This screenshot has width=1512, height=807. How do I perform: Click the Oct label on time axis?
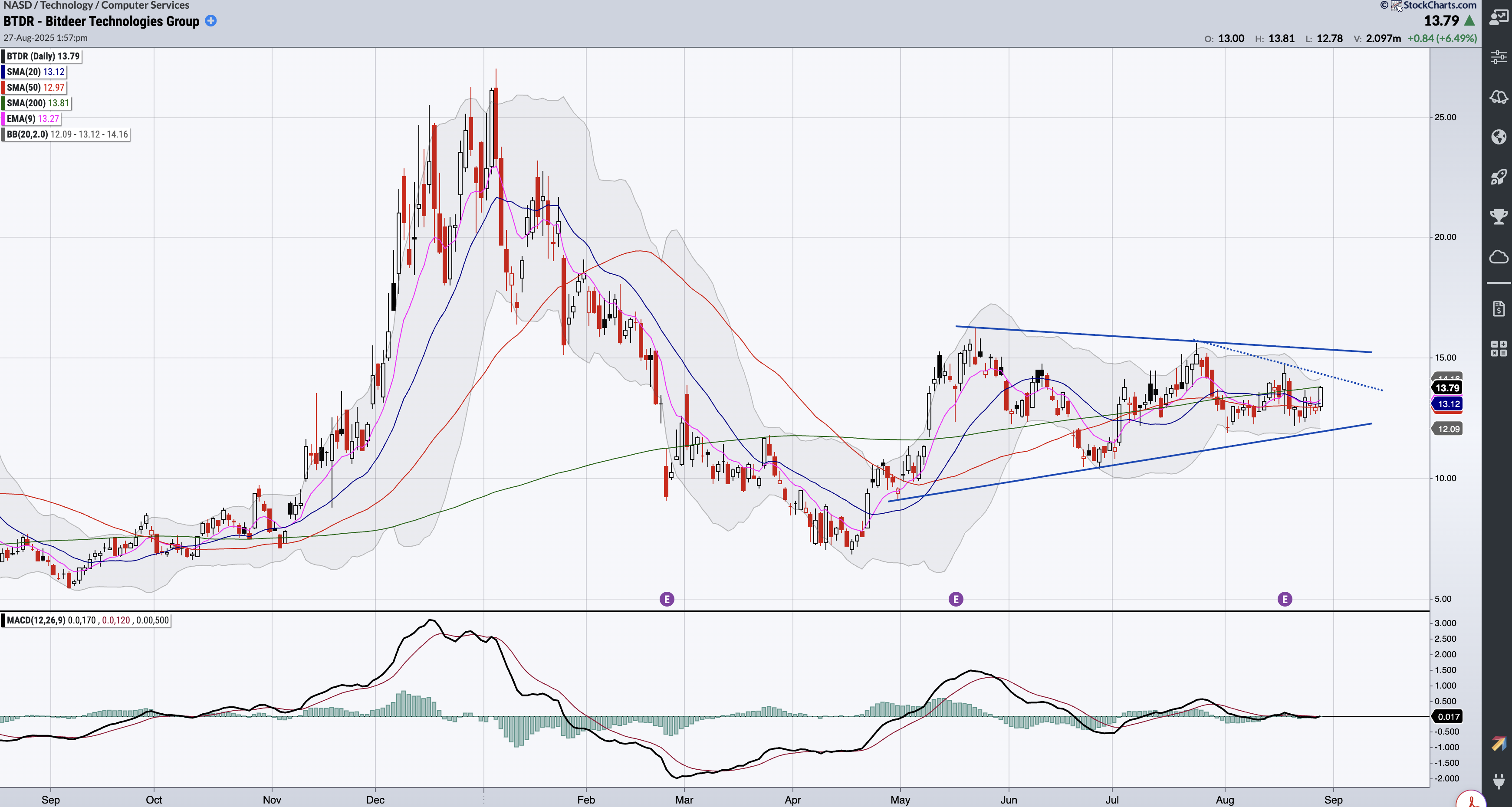point(154,800)
